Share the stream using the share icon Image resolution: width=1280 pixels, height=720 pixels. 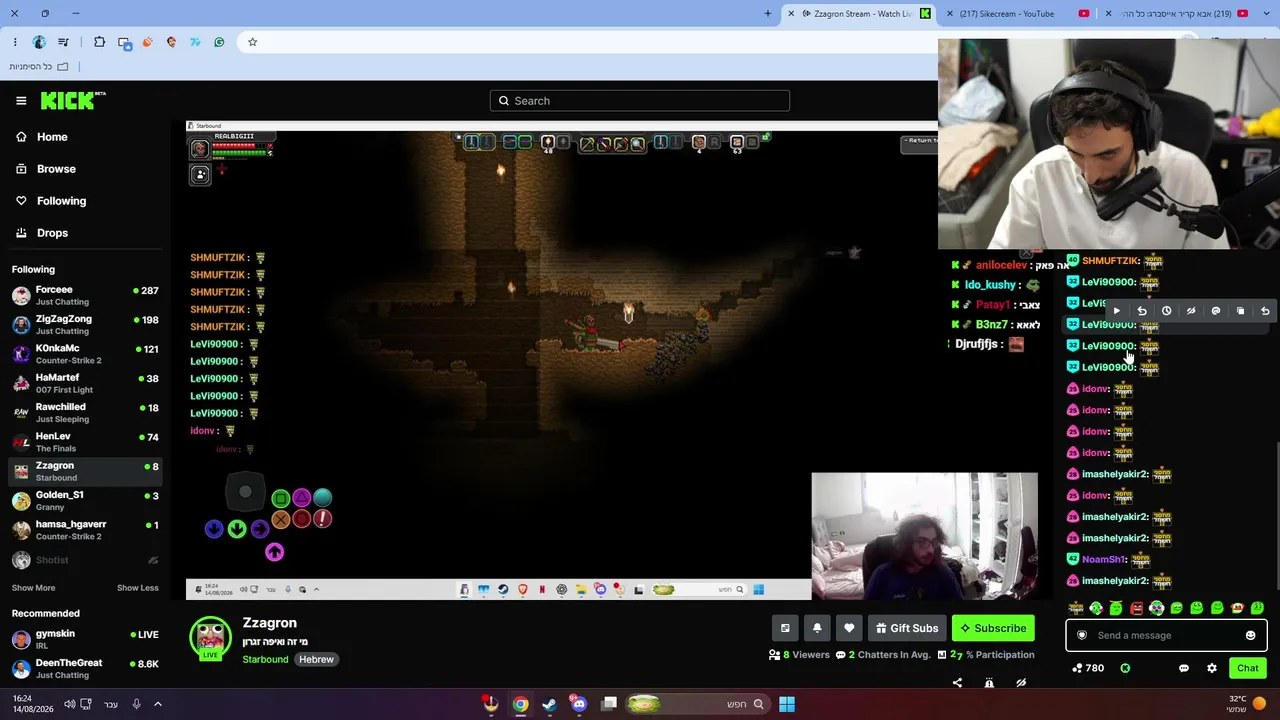point(957,682)
